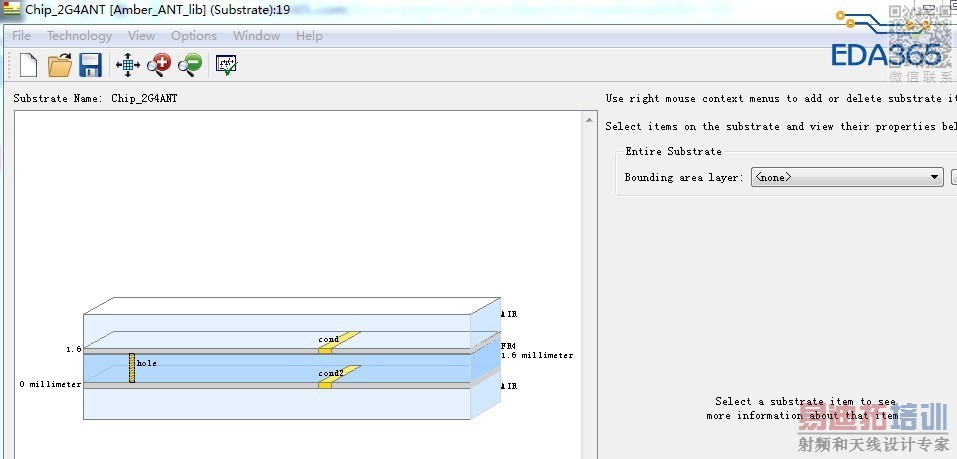957x459 pixels.
Task: Click the cond2 layer name label
Action: tap(331, 373)
